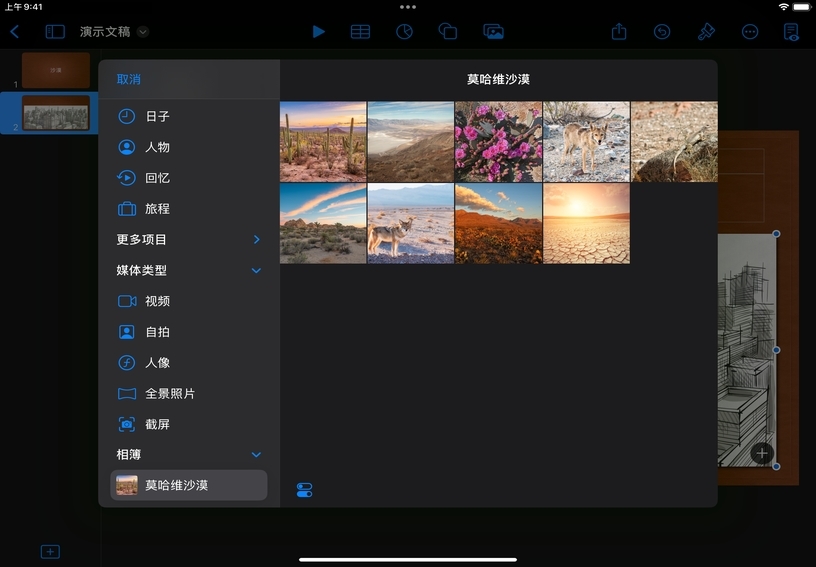Expand 更多项目 with the chevron

pyautogui.click(x=256, y=240)
